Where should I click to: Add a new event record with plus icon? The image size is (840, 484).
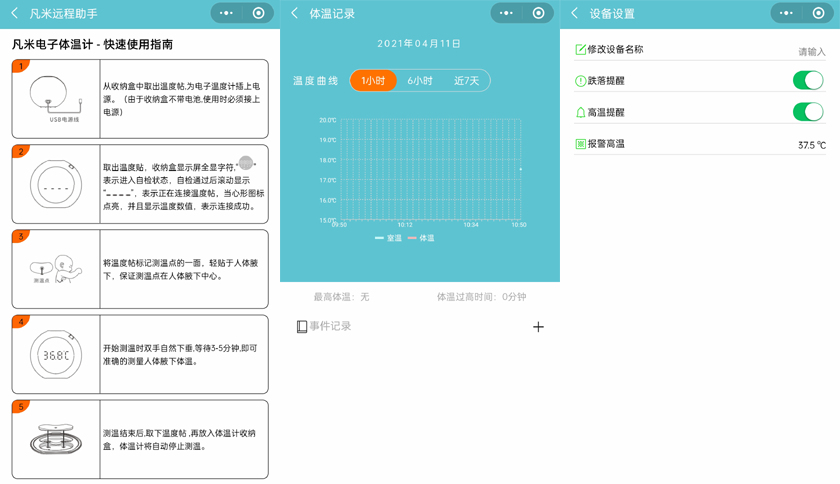click(x=538, y=327)
